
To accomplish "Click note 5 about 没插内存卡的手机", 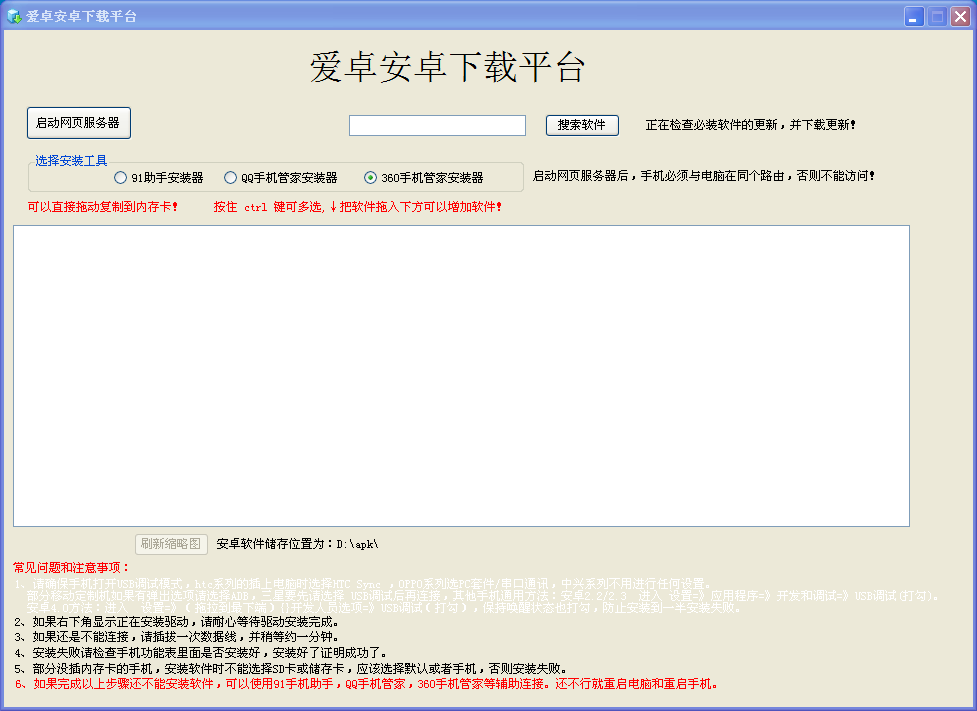I will pyautogui.click(x=290, y=669).
